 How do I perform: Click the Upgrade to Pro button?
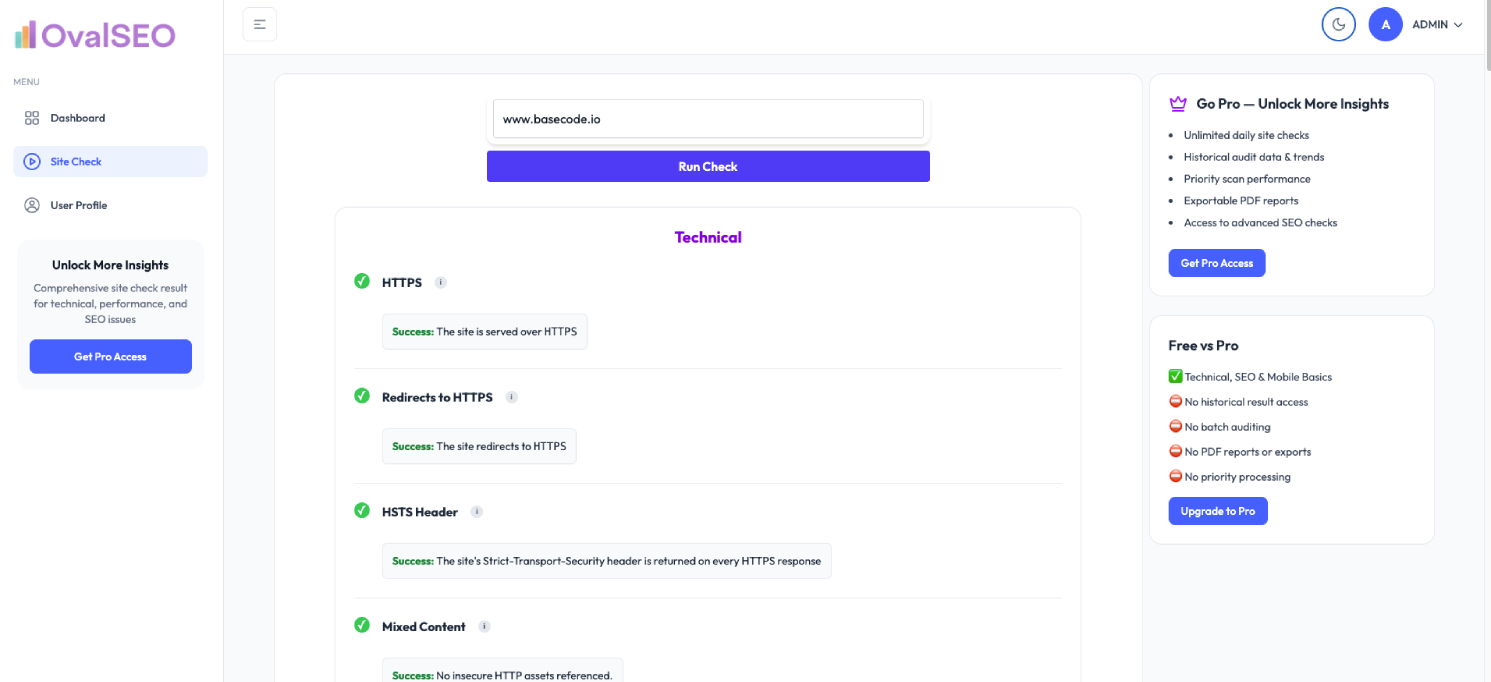[x=1218, y=511]
